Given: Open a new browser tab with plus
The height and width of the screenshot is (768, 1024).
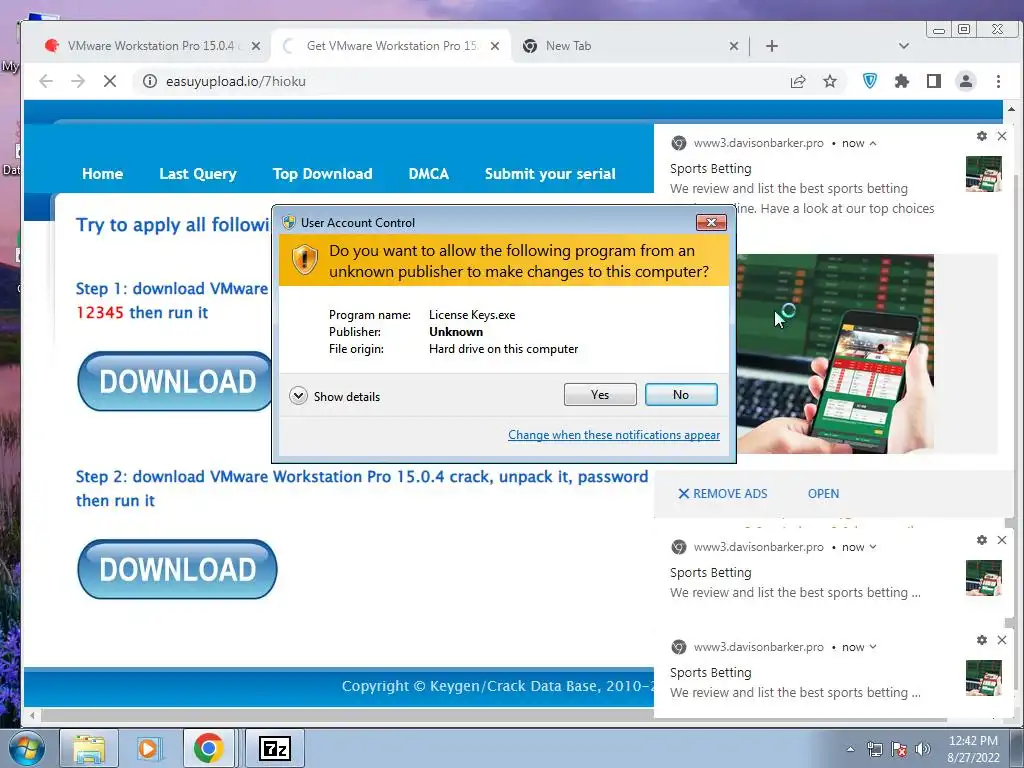Looking at the screenshot, I should pos(771,46).
